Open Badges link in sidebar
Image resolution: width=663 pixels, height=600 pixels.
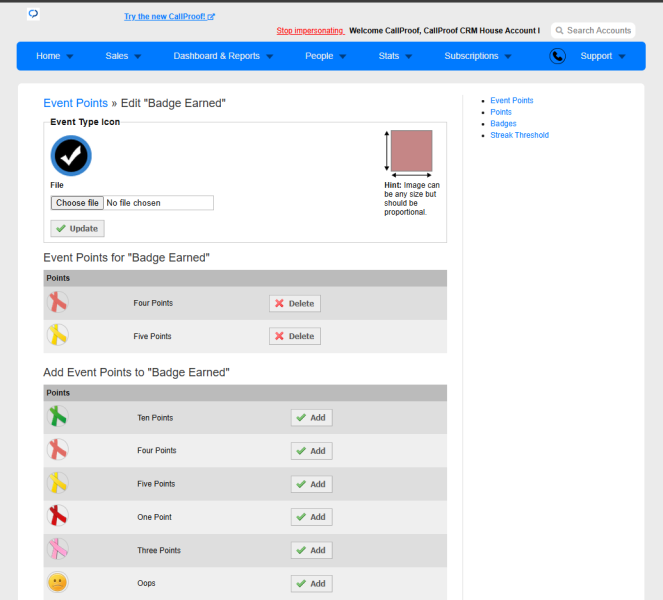tap(503, 123)
